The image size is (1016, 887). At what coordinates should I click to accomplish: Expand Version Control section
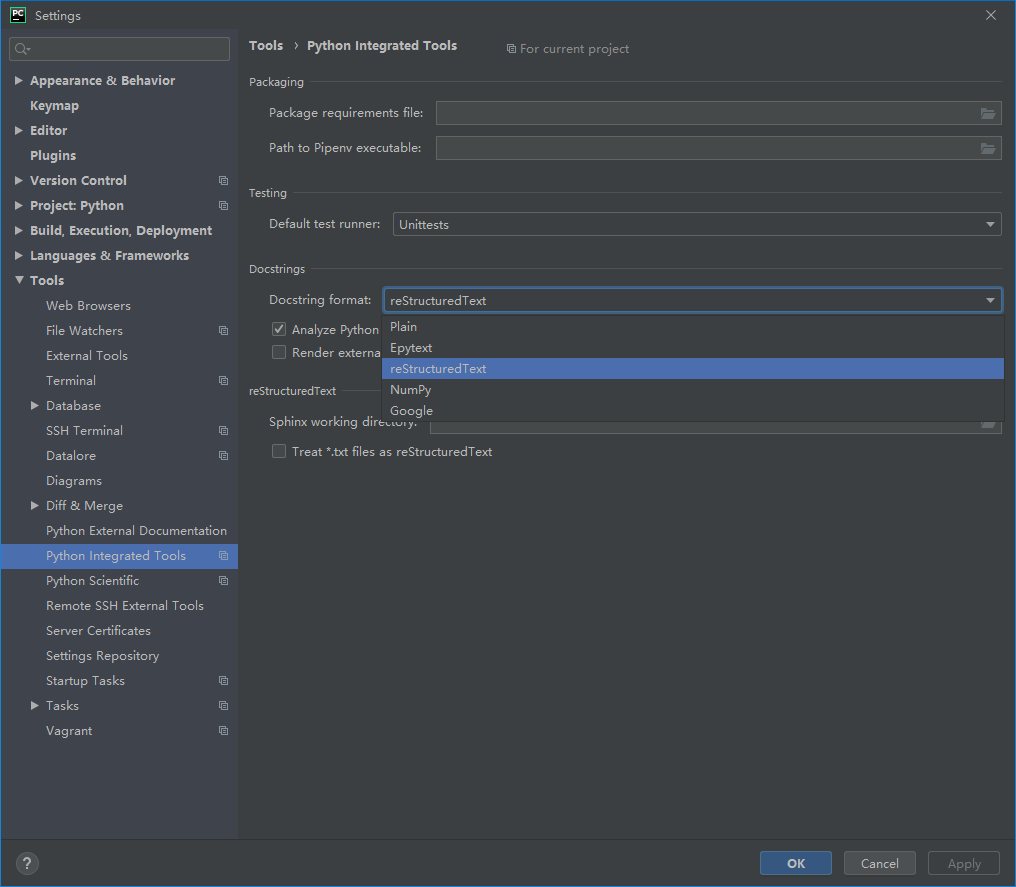tap(19, 180)
